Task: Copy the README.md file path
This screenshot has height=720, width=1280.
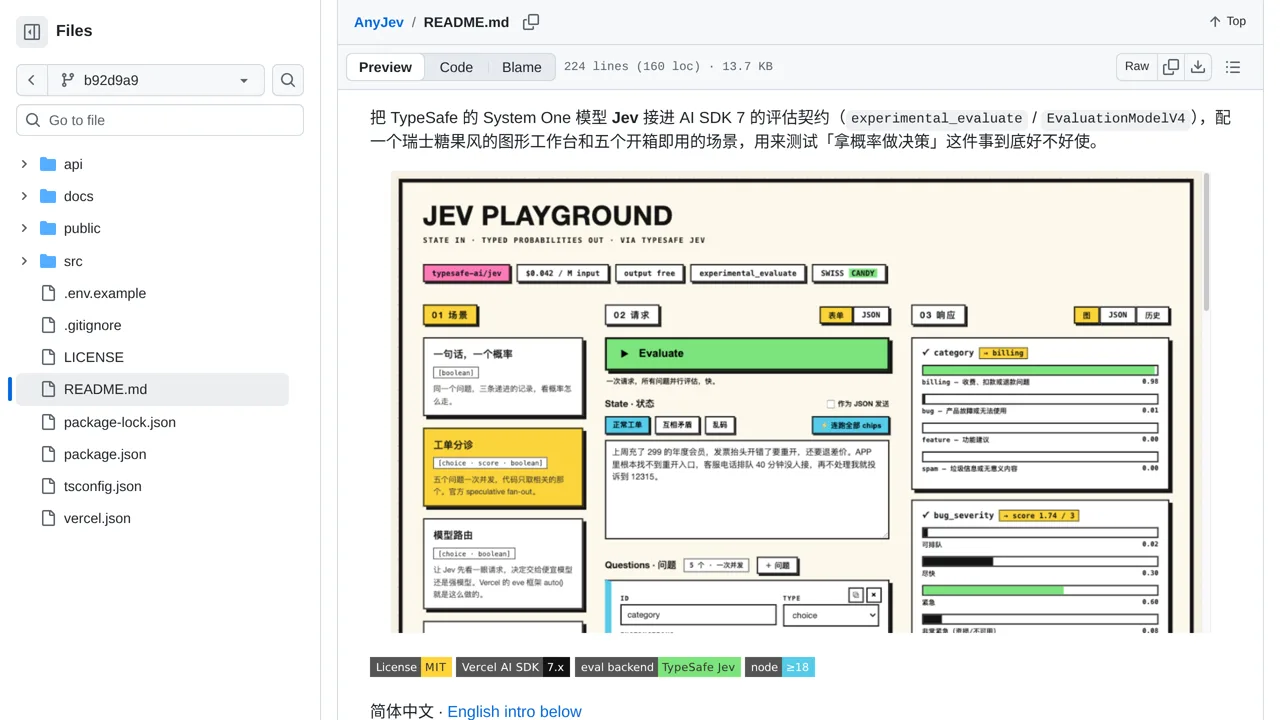Action: (531, 22)
